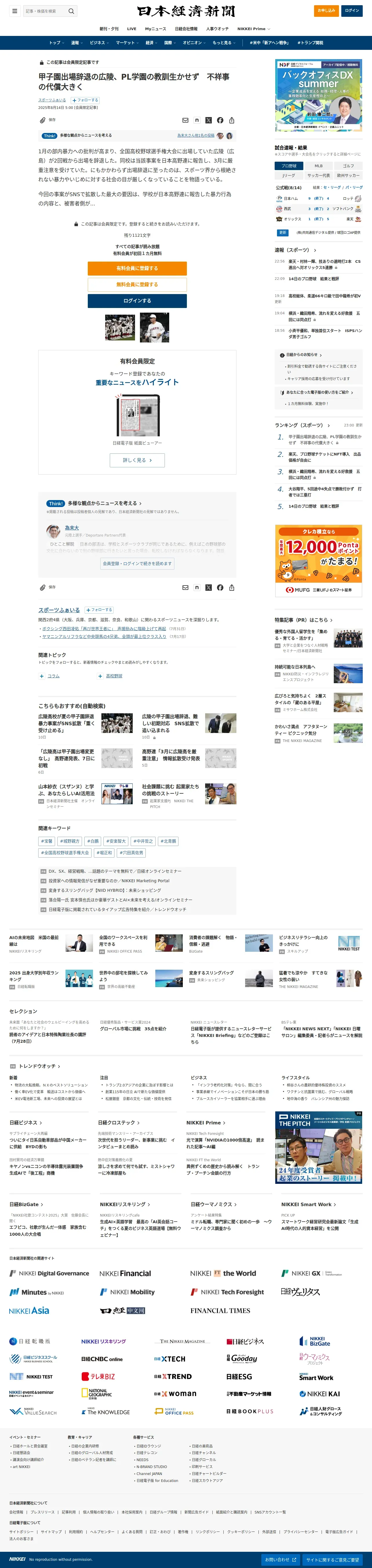
Task: Click the #全国高校野球選手権大会 keyword tag
Action: coord(65,853)
